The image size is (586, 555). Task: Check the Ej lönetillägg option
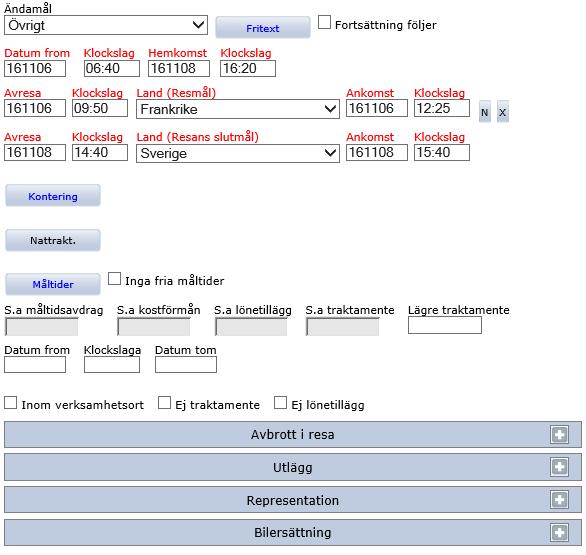click(280, 403)
